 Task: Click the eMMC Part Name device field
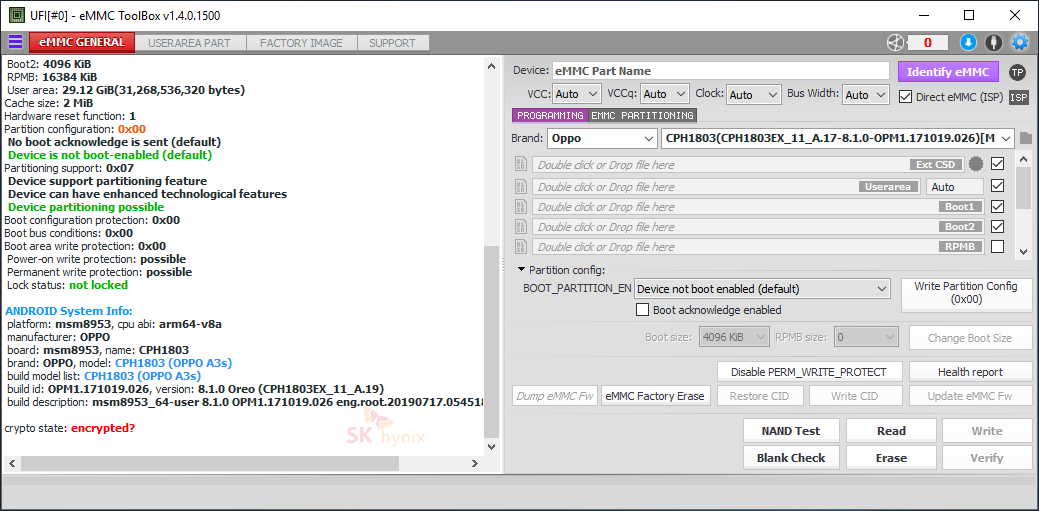(x=720, y=71)
